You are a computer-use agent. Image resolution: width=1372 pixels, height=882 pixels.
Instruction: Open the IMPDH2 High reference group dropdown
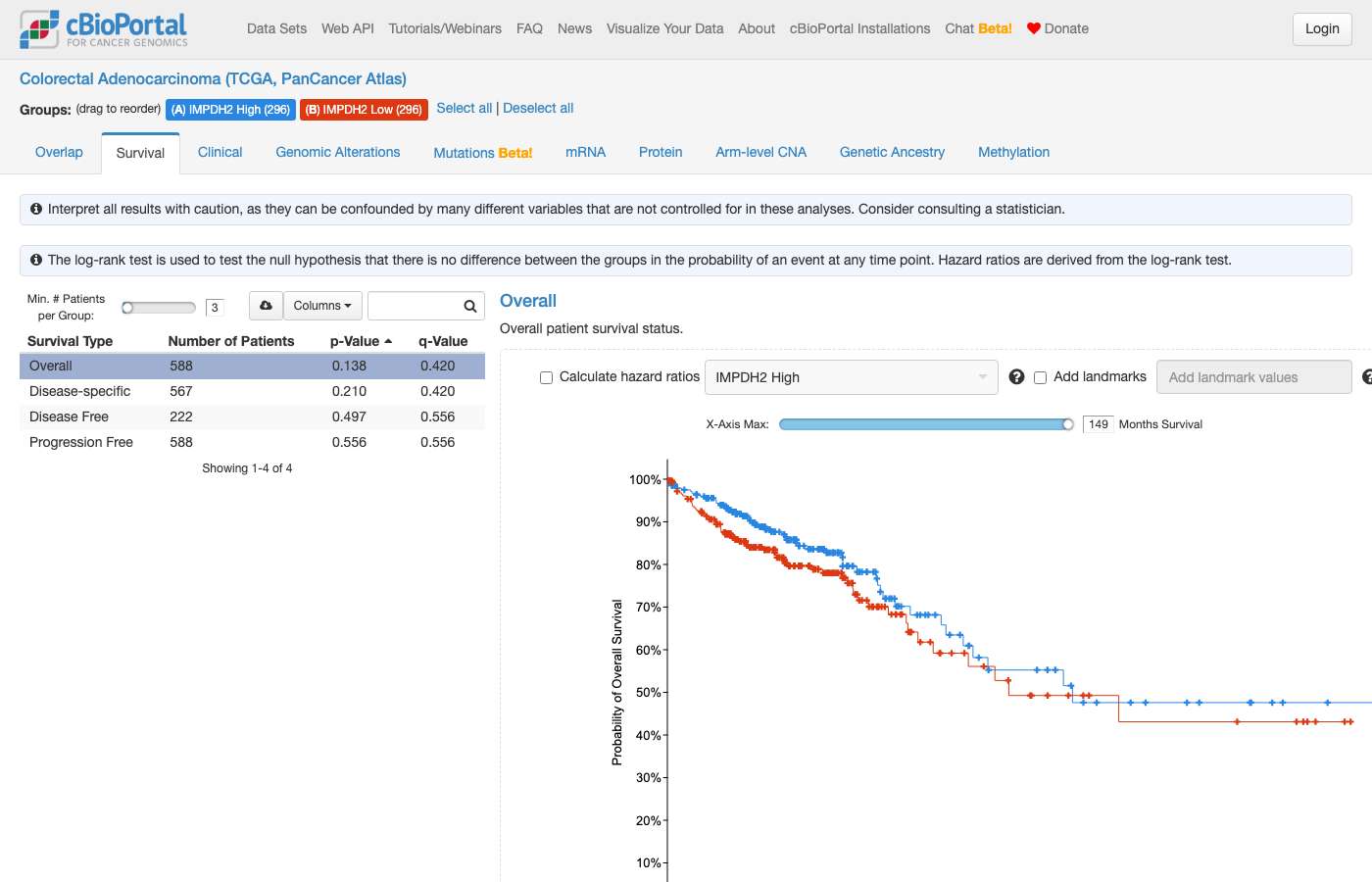(x=851, y=377)
